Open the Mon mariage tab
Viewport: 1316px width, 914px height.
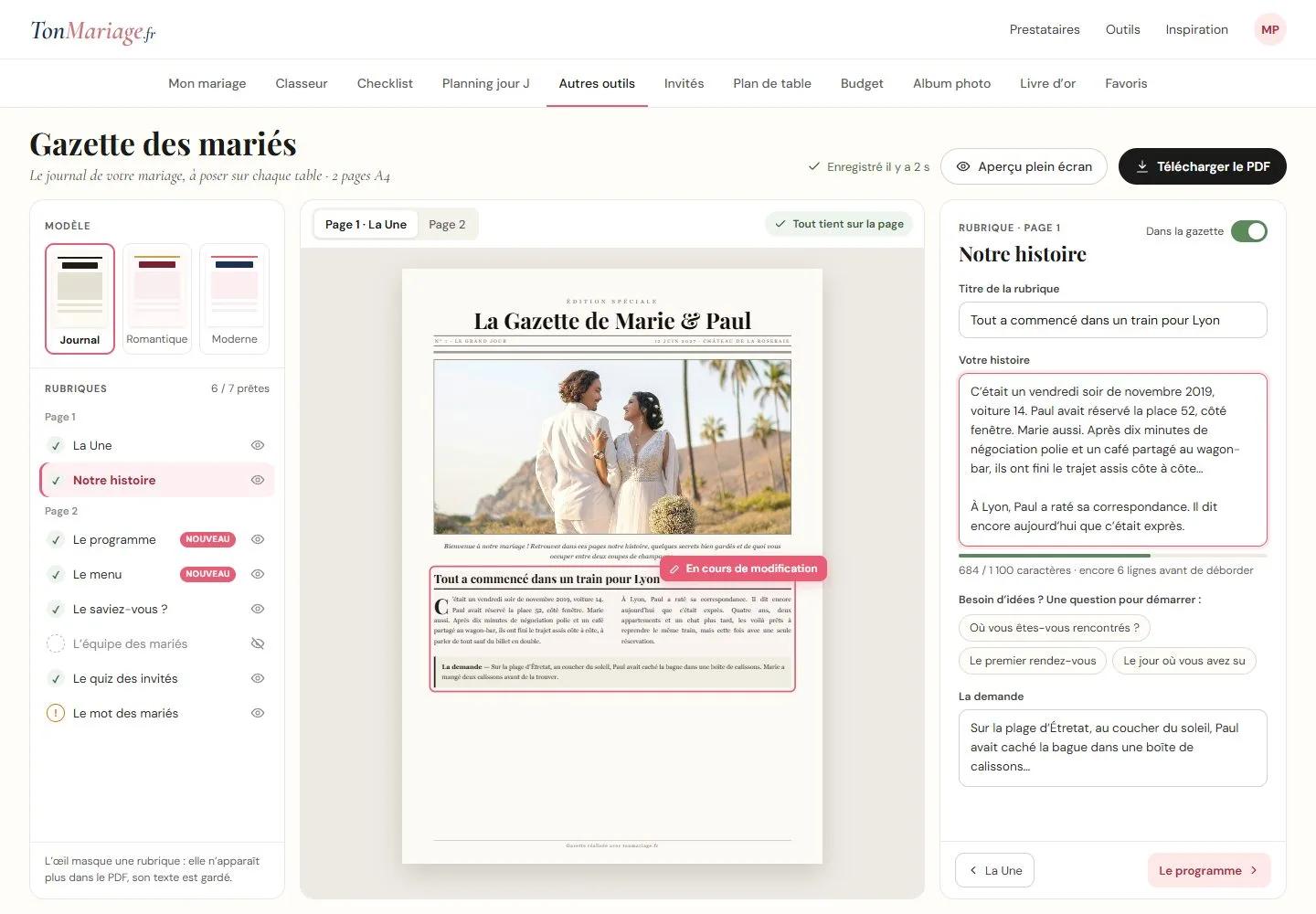(x=207, y=83)
